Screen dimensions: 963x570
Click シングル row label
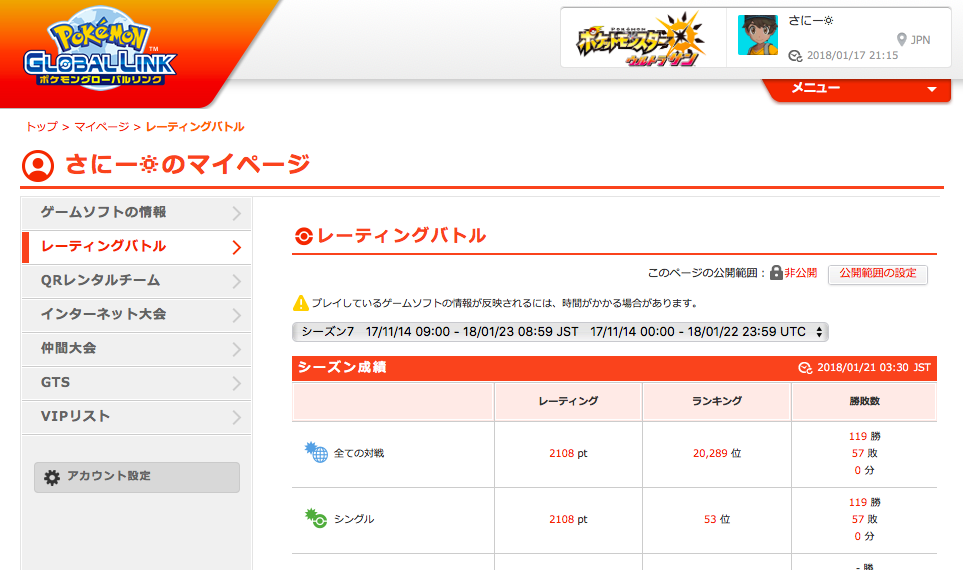coord(354,519)
